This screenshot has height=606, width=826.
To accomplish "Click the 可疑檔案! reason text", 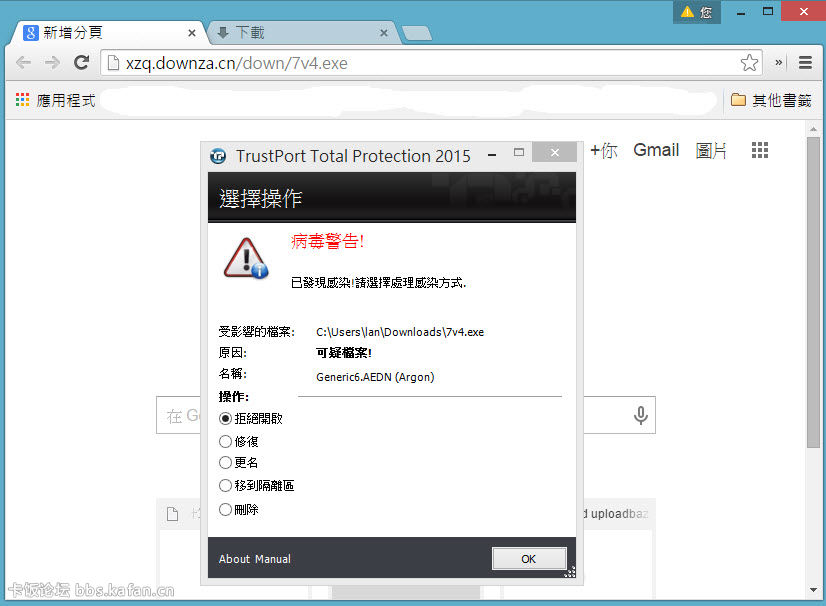I will pyautogui.click(x=343, y=353).
